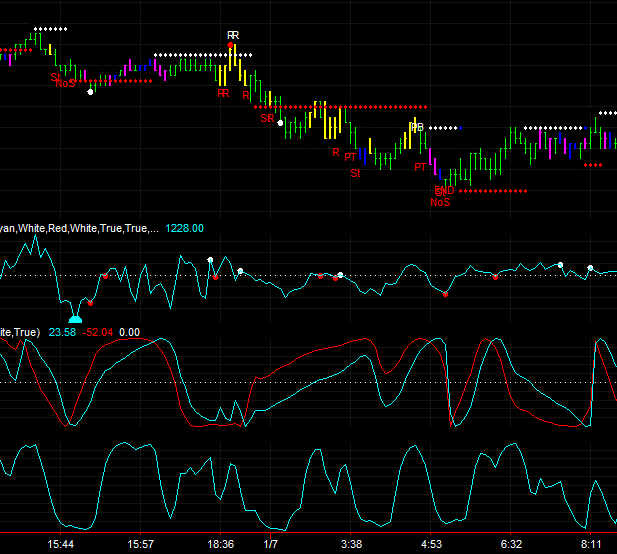The width and height of the screenshot is (617, 554).
Task: Click the cyan oscillator value 23.58
Action: tap(62, 332)
